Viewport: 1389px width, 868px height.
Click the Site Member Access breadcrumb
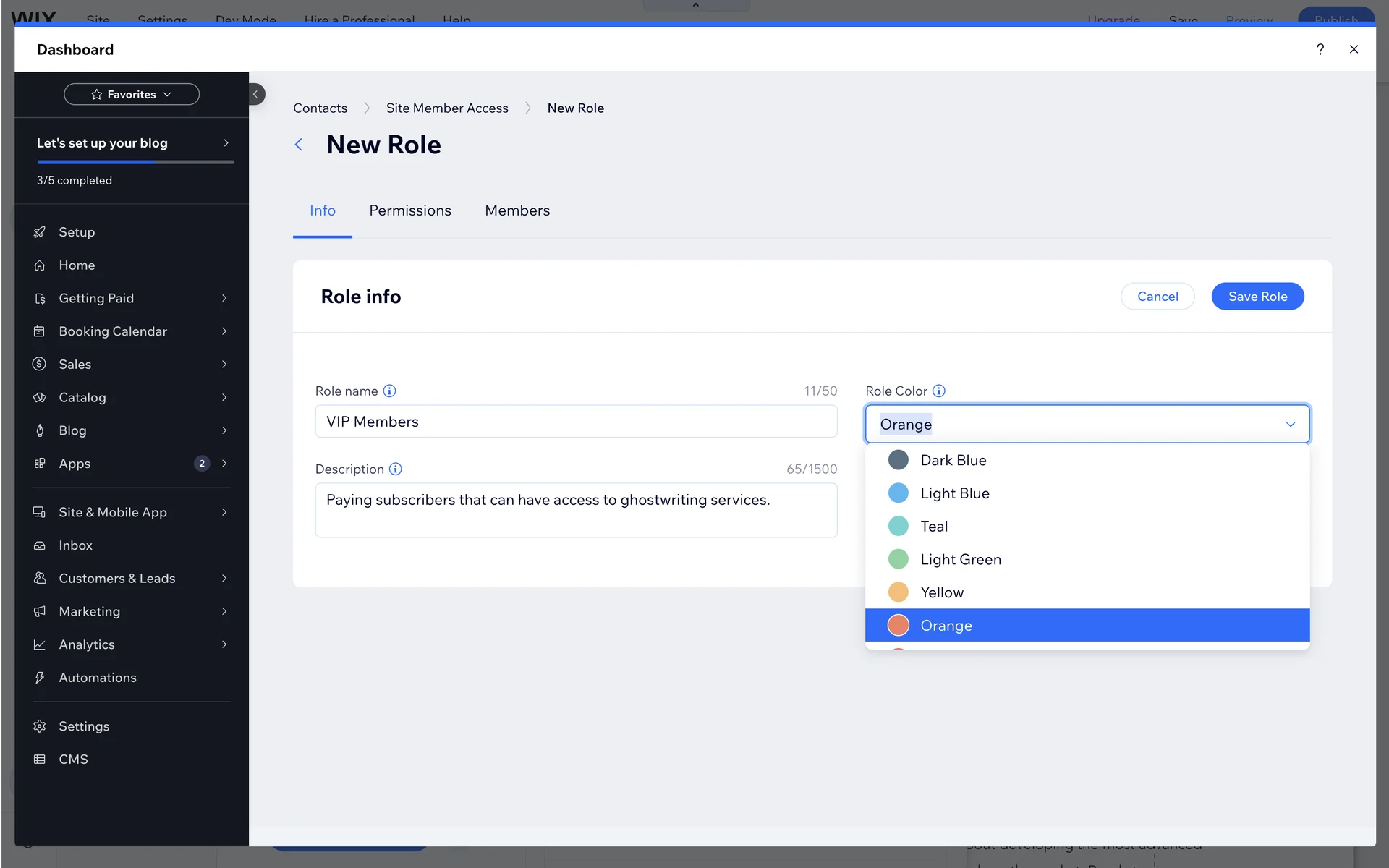click(x=447, y=108)
